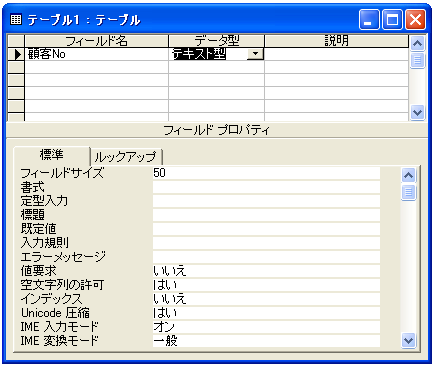Viewport: 433px width, 368px height.
Task: Click the IME 変換モード property label
Action: [x=60, y=341]
